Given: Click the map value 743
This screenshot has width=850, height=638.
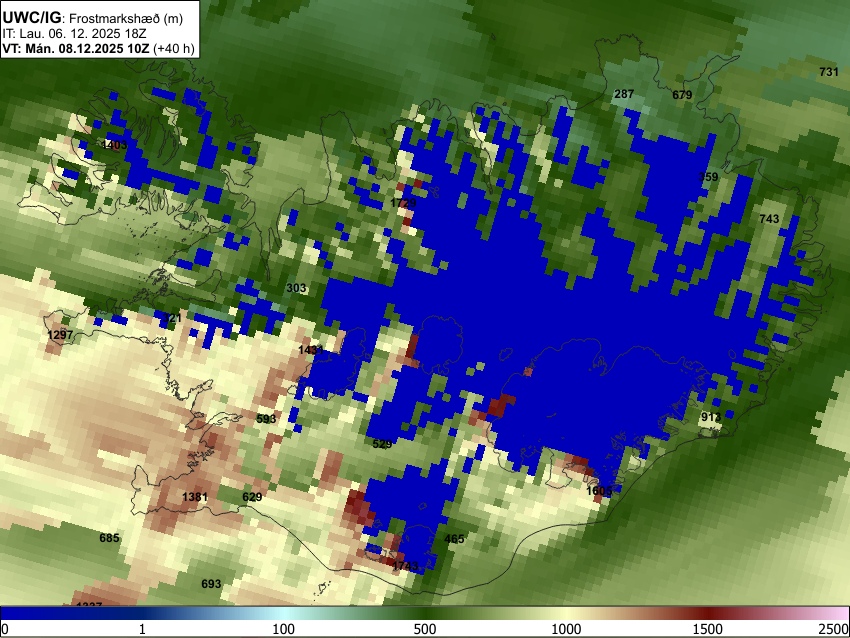Looking at the screenshot, I should 769,218.
